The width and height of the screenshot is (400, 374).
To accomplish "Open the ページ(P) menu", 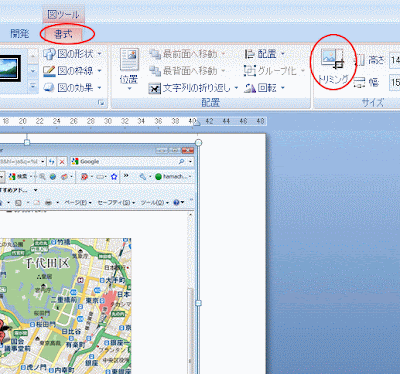I will point(78,202).
